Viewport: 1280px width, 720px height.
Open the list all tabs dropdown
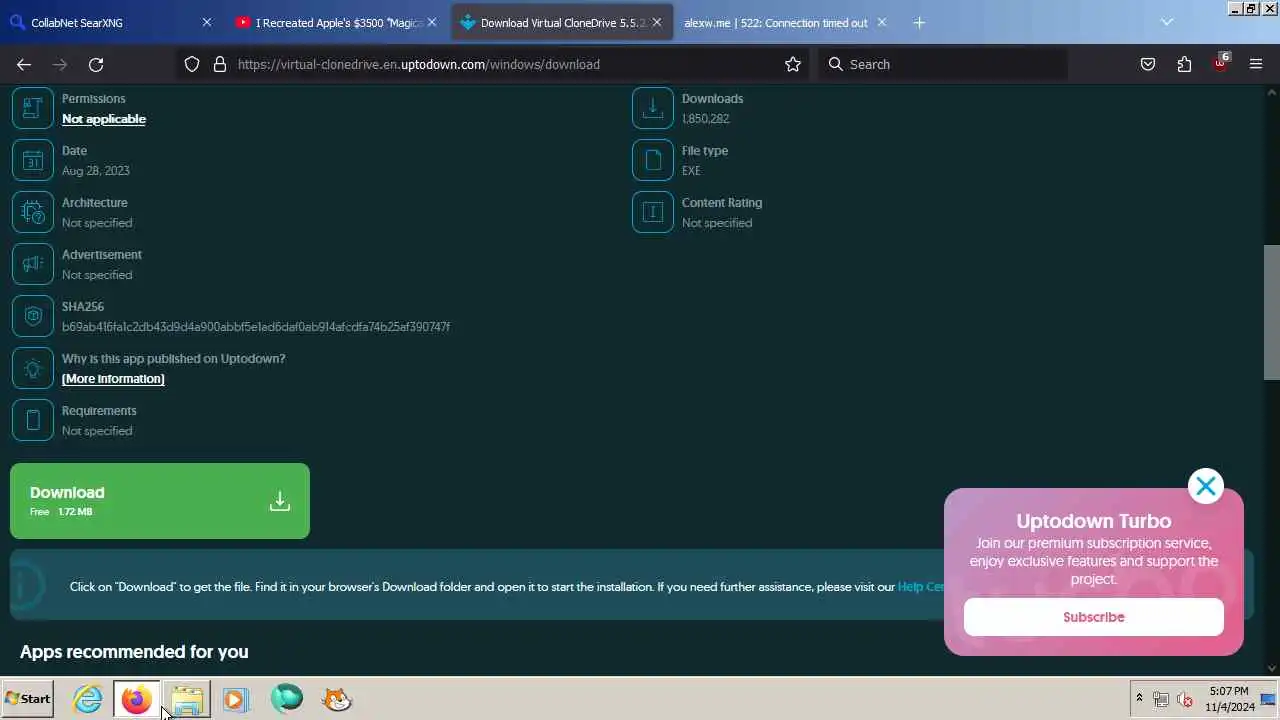(1166, 22)
